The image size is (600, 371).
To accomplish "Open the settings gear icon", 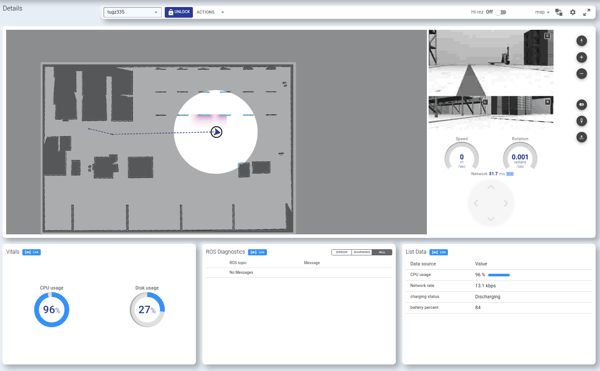I will [x=572, y=12].
